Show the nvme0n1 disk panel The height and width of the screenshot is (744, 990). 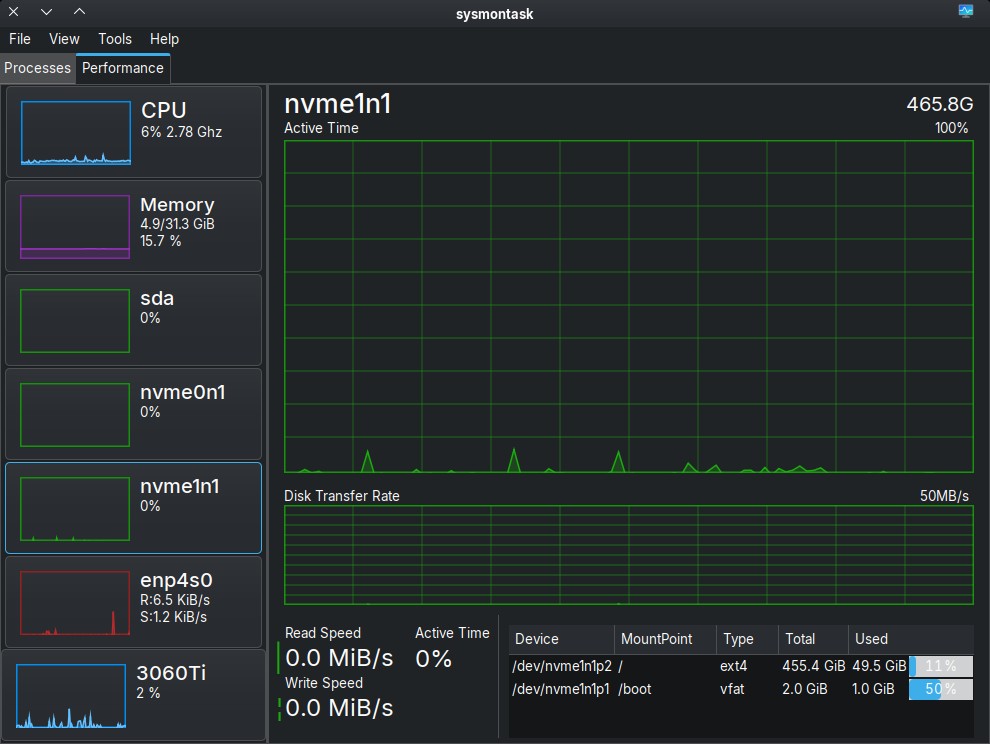76,414
